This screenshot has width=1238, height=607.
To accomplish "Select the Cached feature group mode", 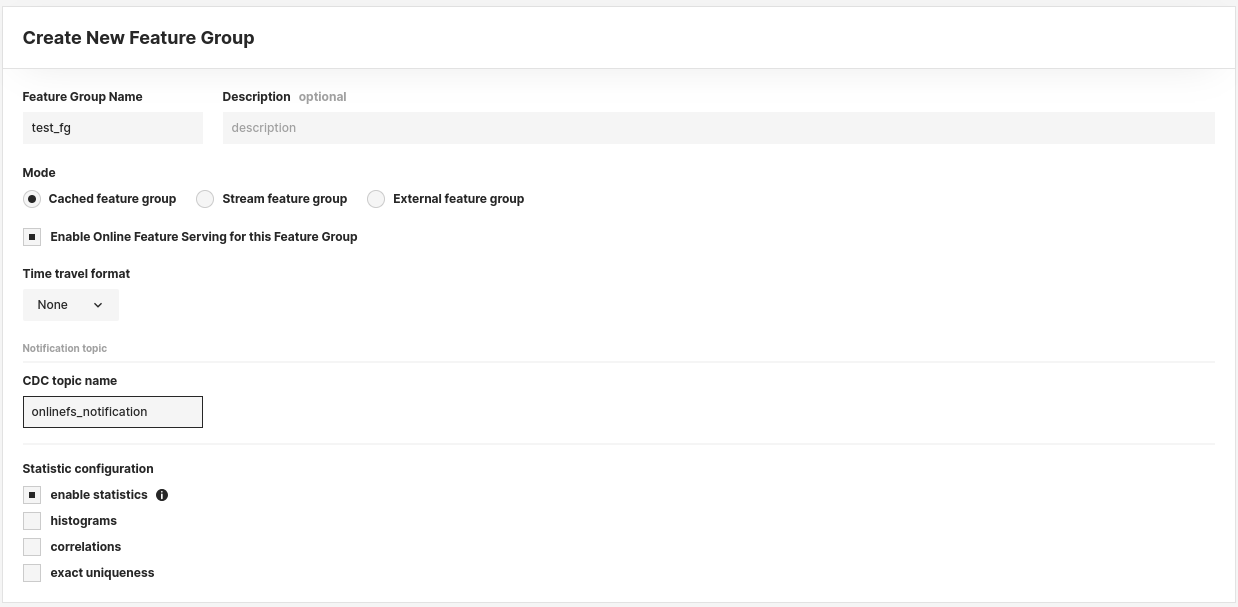I will coord(31,199).
